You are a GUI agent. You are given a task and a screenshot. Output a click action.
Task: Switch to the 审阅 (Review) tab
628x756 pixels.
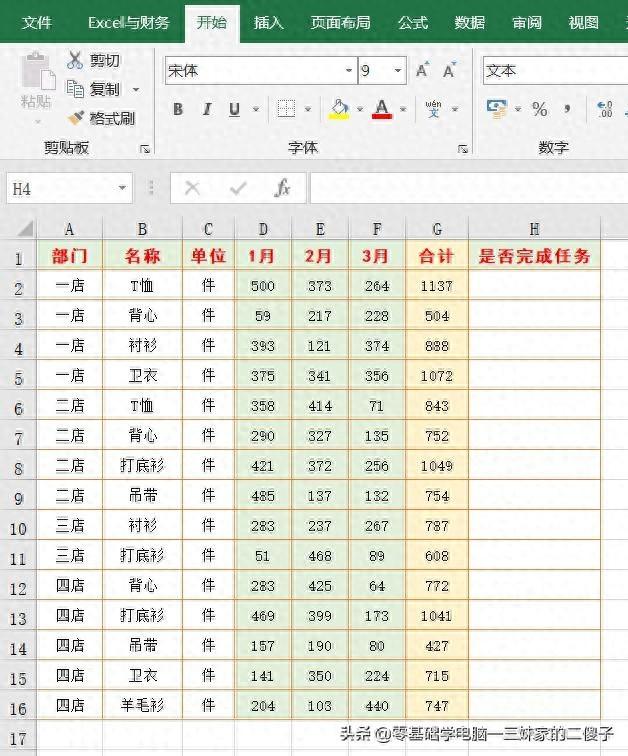[527, 22]
